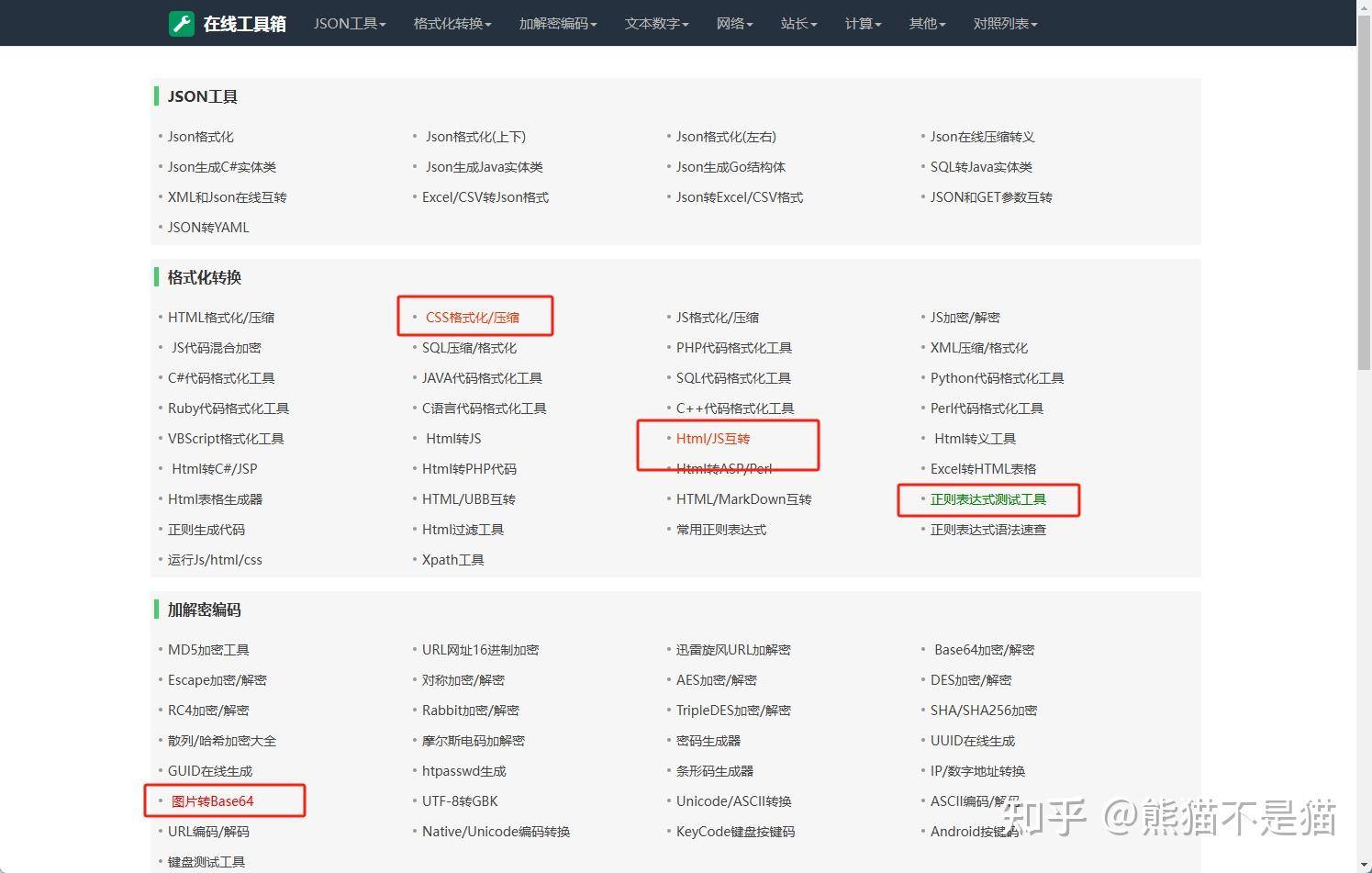Click the green wrench logo icon

tap(182, 23)
